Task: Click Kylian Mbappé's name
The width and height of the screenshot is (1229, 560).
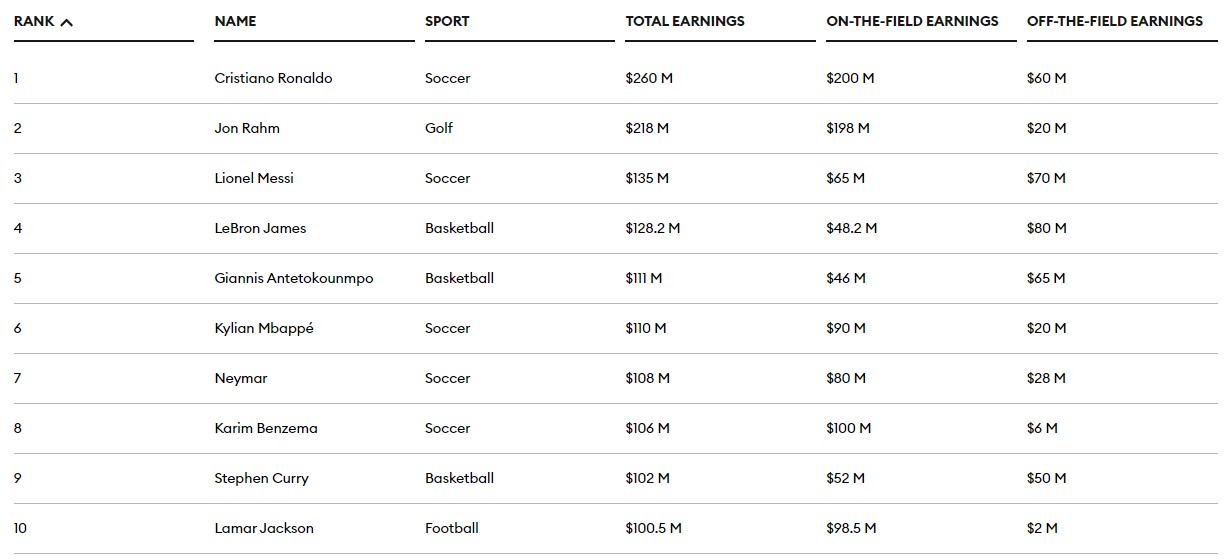Action: pyautogui.click(x=264, y=328)
